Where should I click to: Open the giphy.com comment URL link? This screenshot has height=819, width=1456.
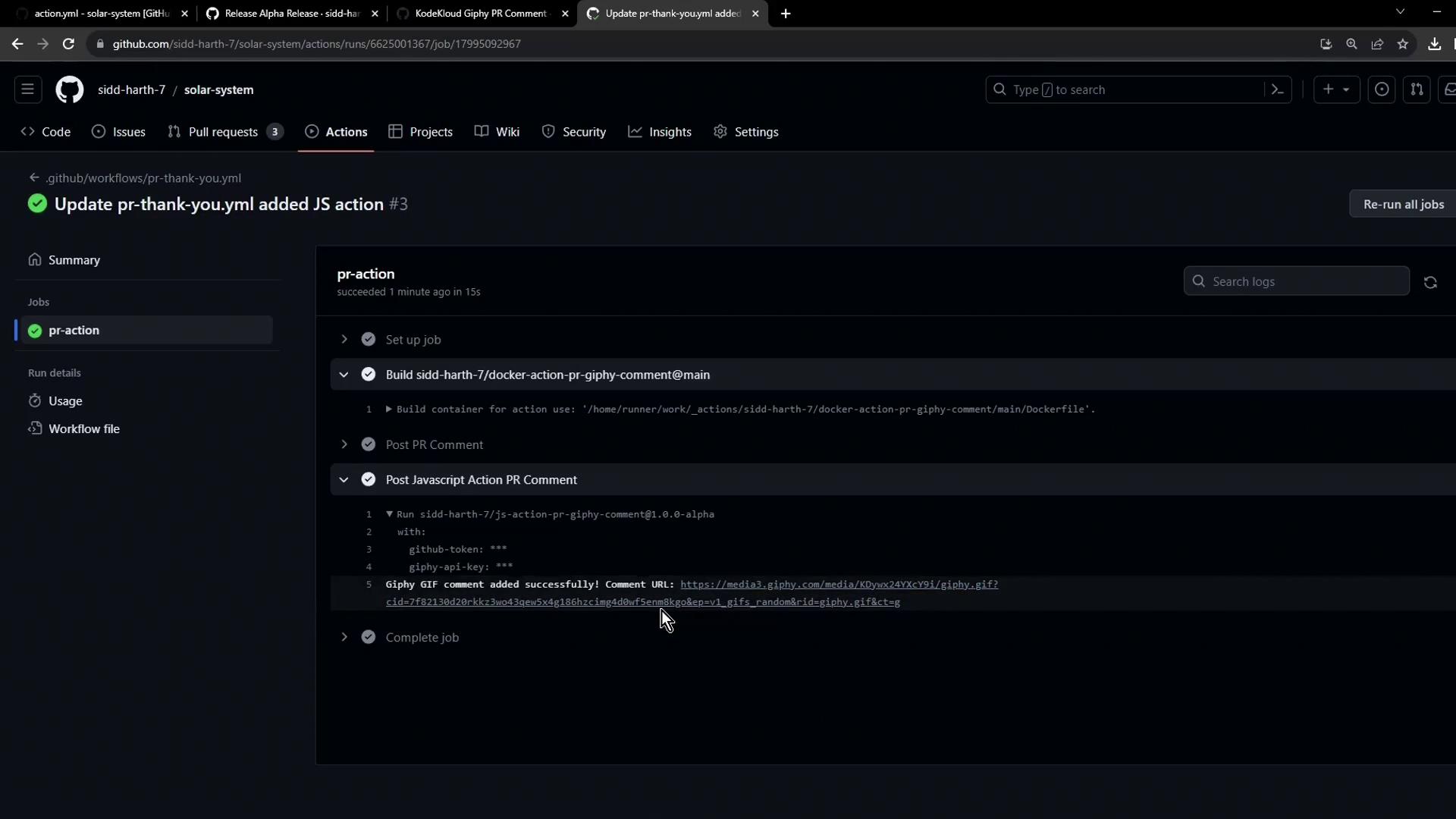pyautogui.click(x=839, y=585)
